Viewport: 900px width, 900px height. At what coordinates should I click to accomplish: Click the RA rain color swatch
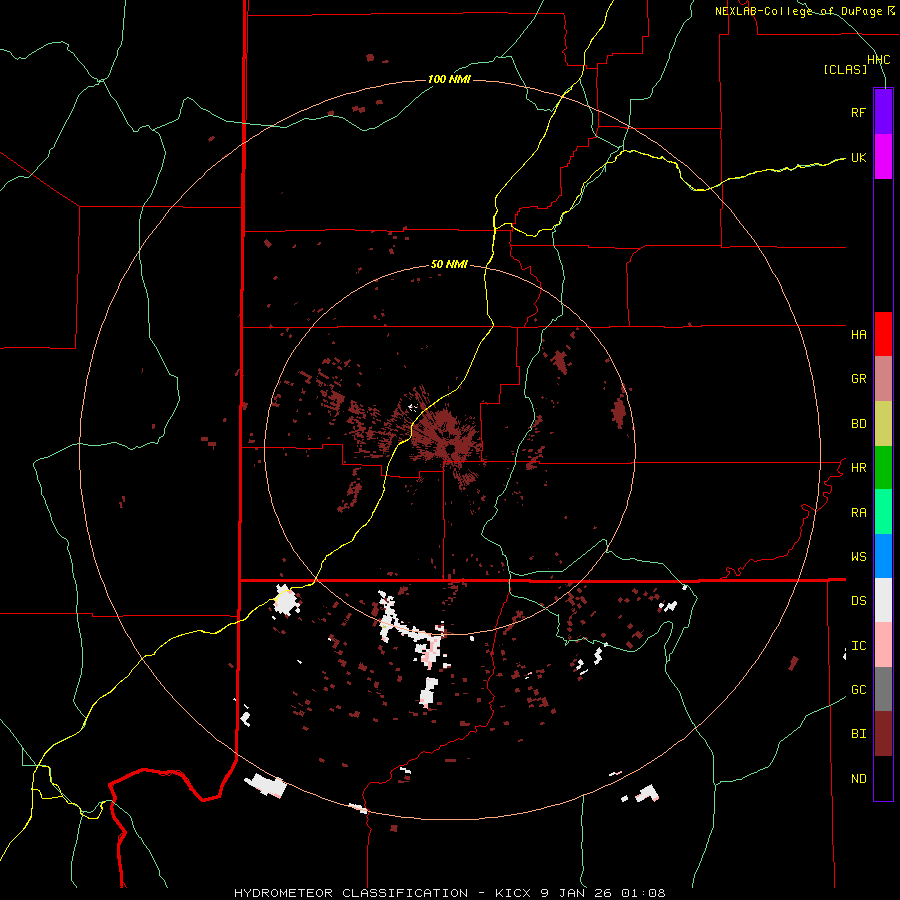click(883, 512)
